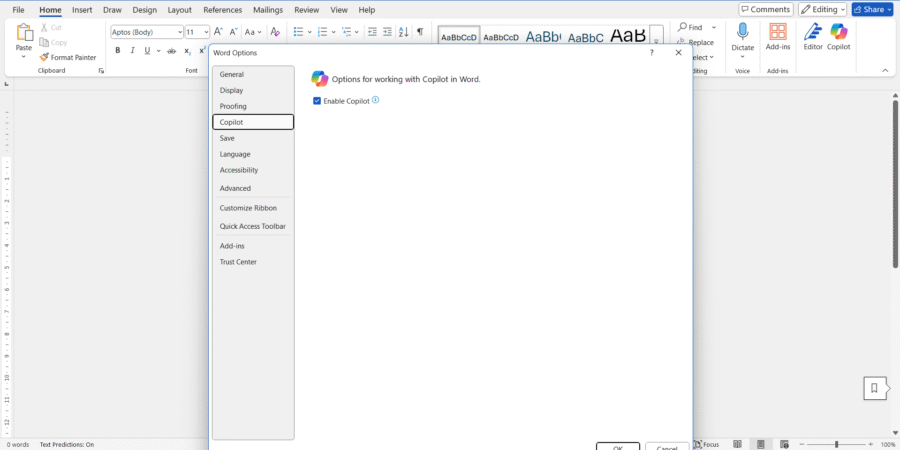Open the Editor pane
Screen dimensions: 900x450
point(813,37)
